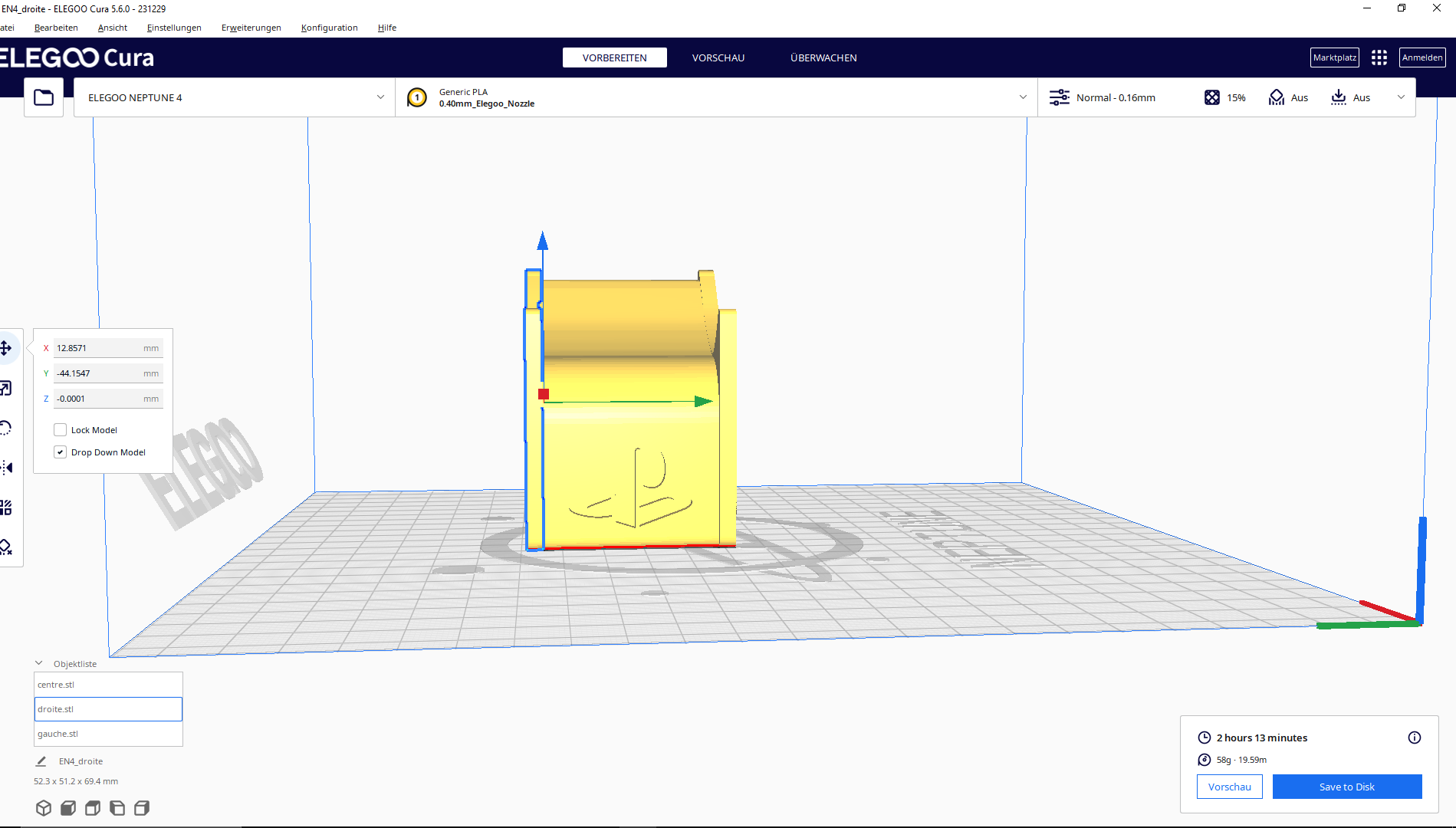Edit job name with pencil icon
The image size is (1456, 828).
(41, 761)
